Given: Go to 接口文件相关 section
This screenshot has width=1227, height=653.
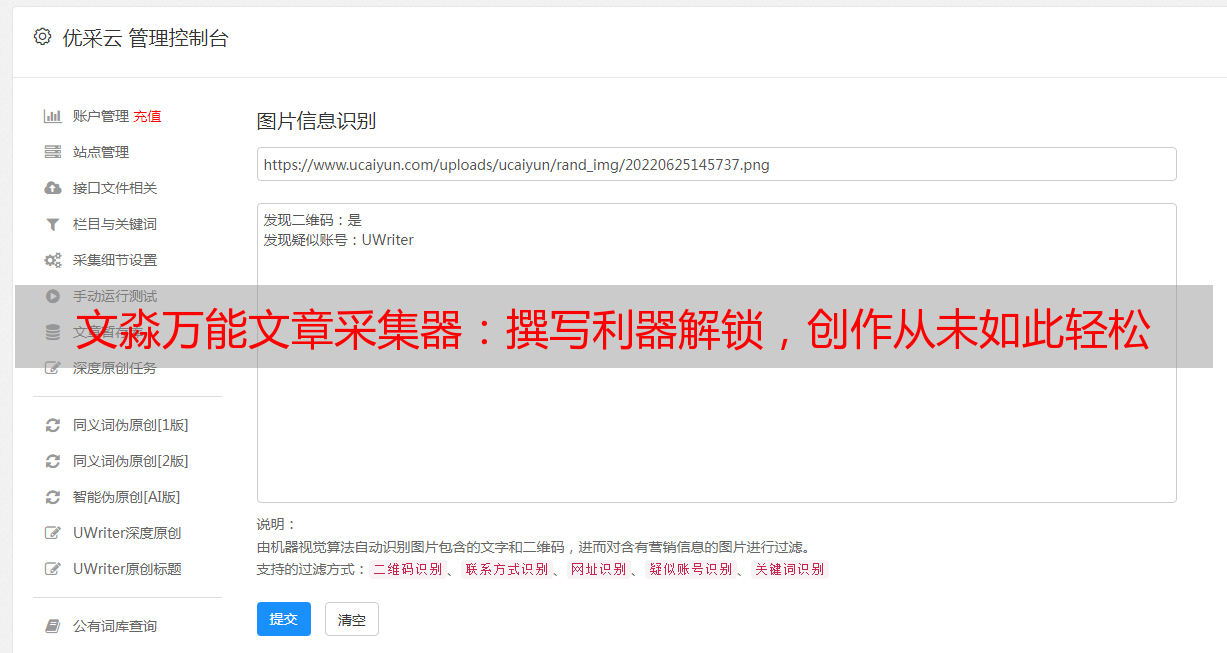Looking at the screenshot, I should tap(115, 188).
